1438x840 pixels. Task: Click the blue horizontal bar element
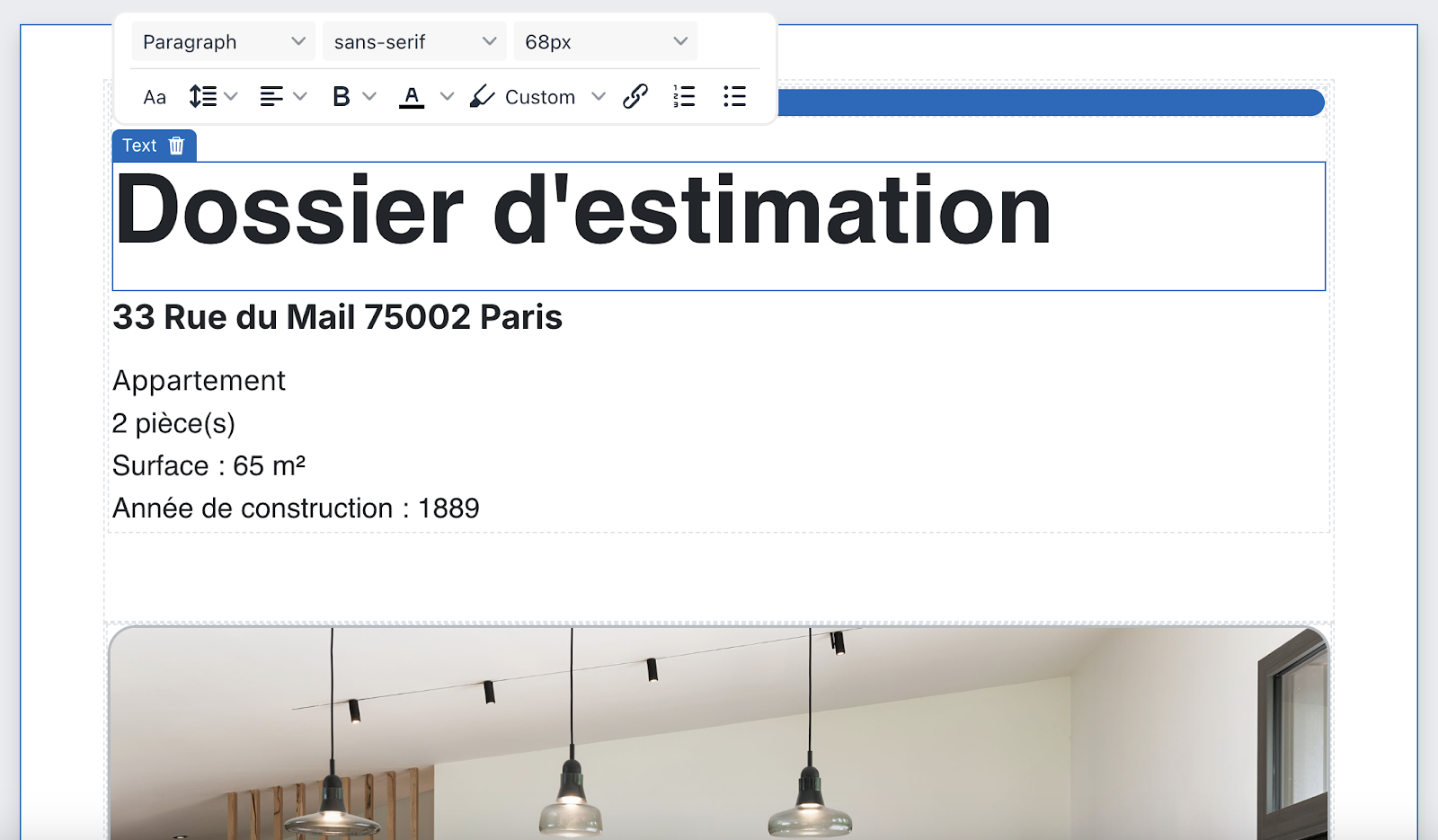tap(1051, 102)
